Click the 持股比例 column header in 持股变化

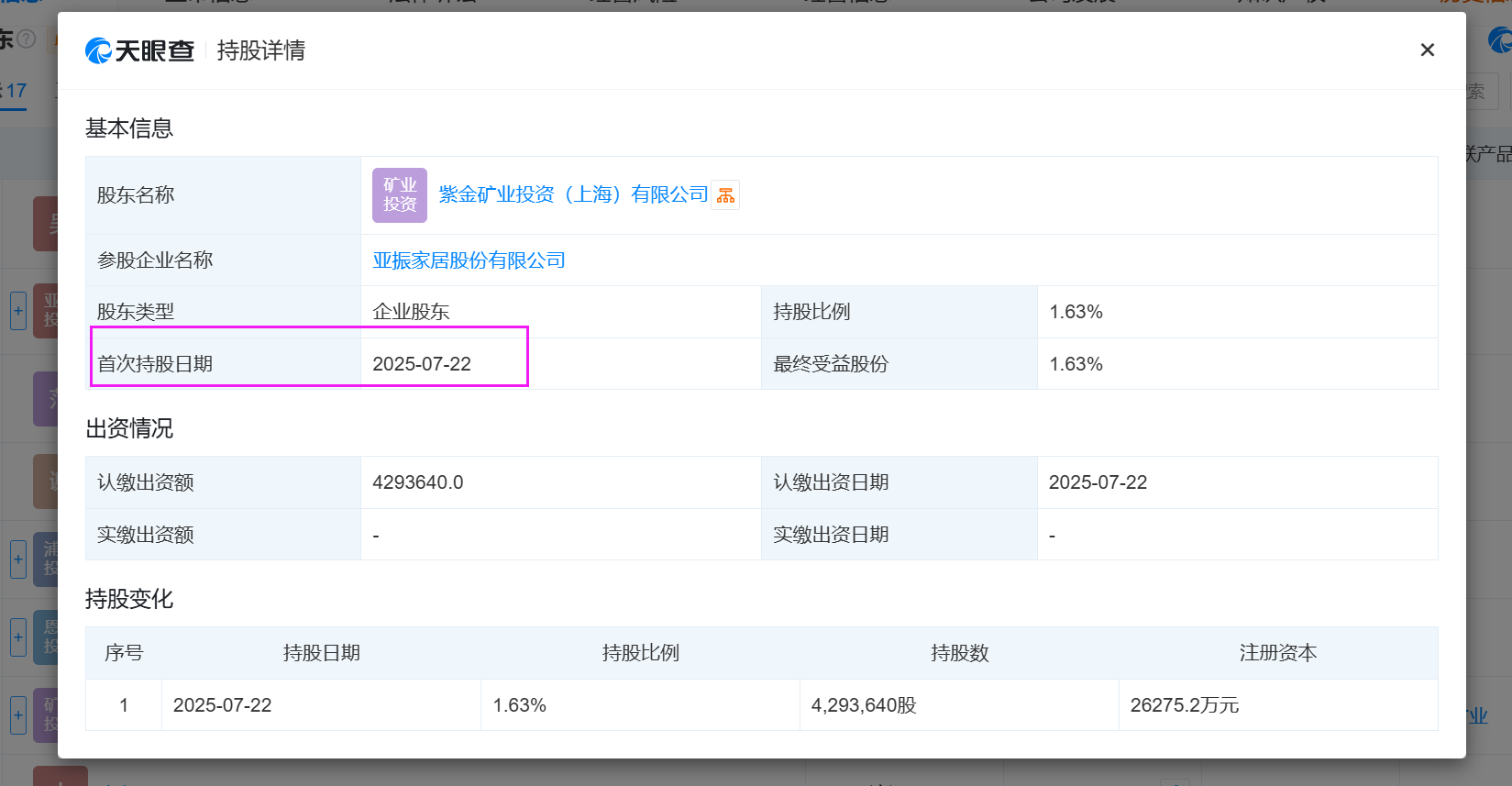[640, 653]
